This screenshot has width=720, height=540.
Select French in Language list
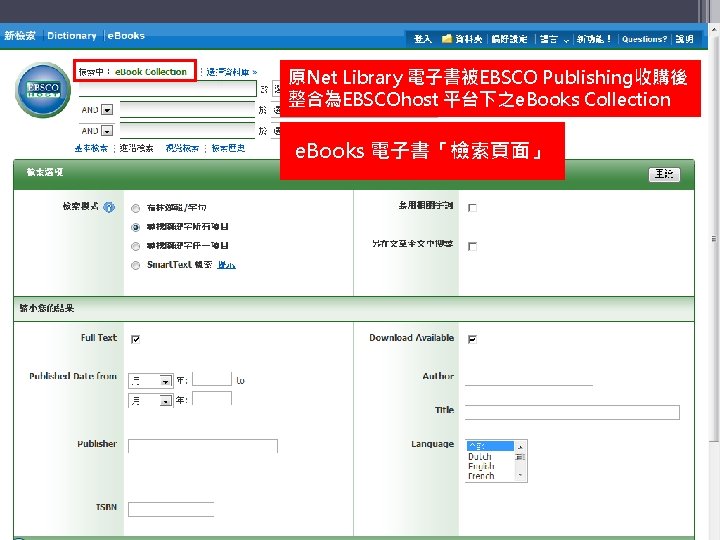[x=481, y=476]
